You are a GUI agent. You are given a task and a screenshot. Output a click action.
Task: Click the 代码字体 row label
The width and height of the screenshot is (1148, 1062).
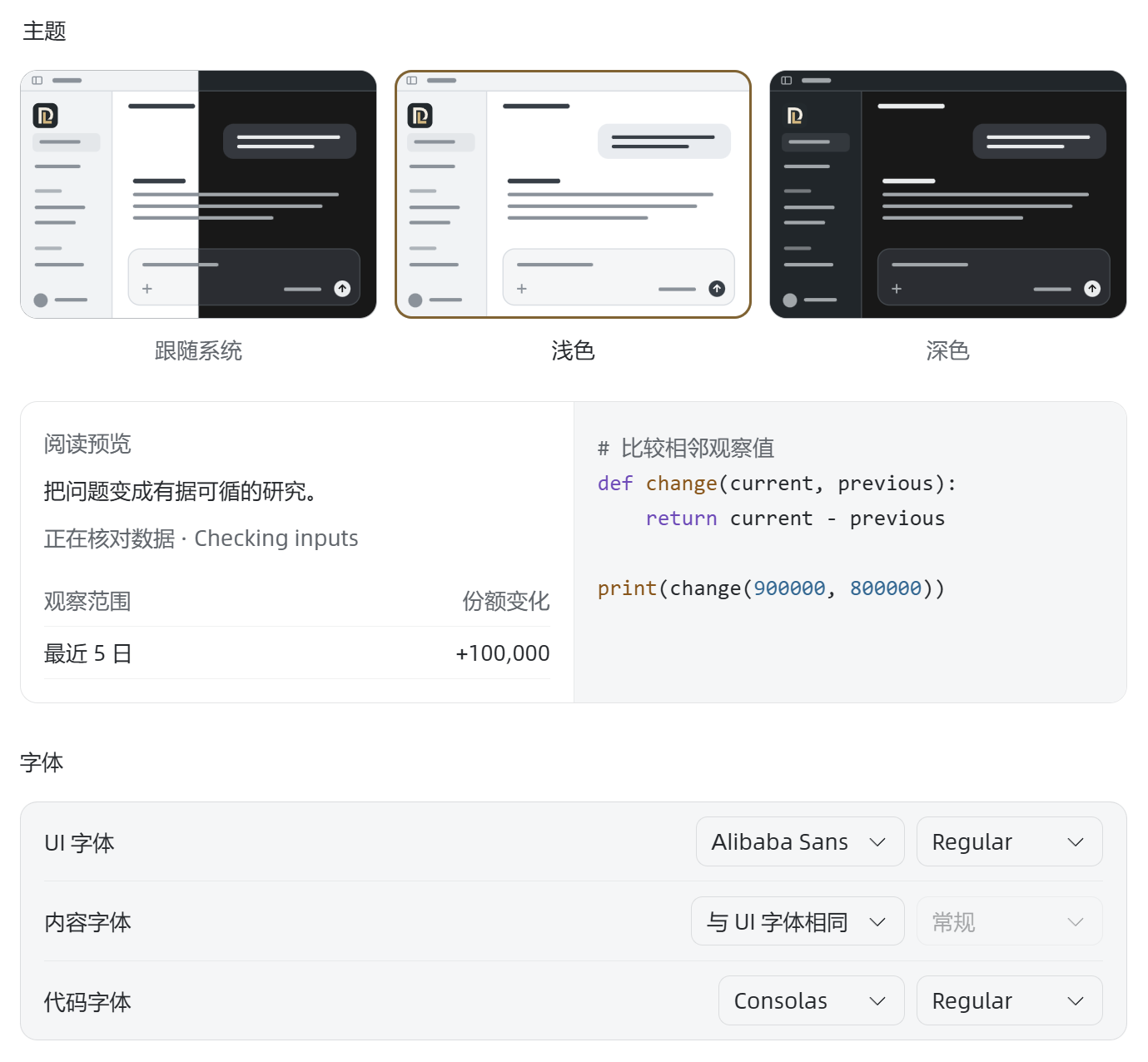tap(87, 1002)
